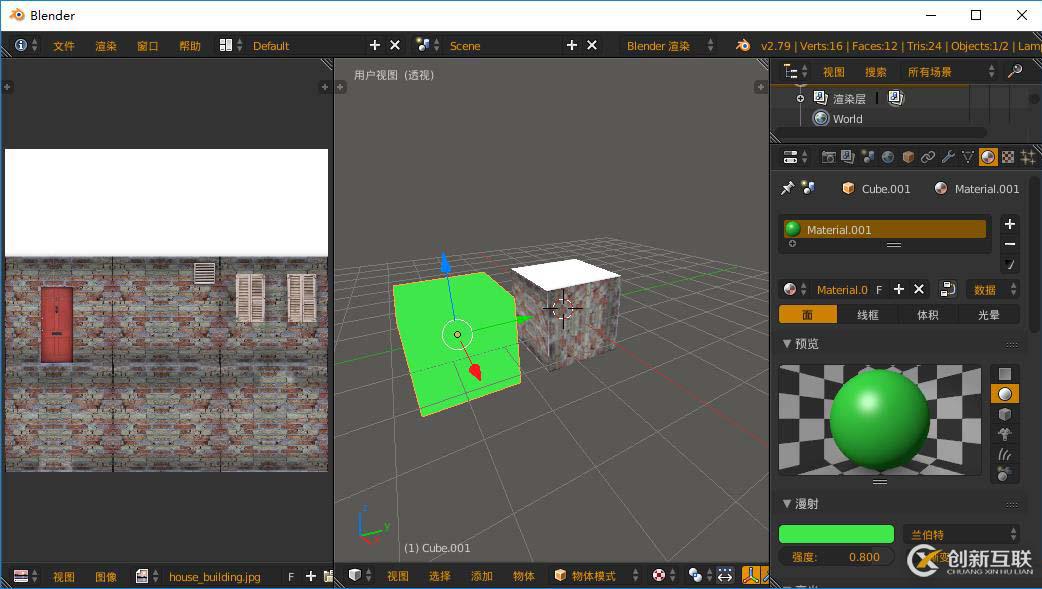
Task: Open the 渲染 menu in top bar
Action: click(x=106, y=46)
